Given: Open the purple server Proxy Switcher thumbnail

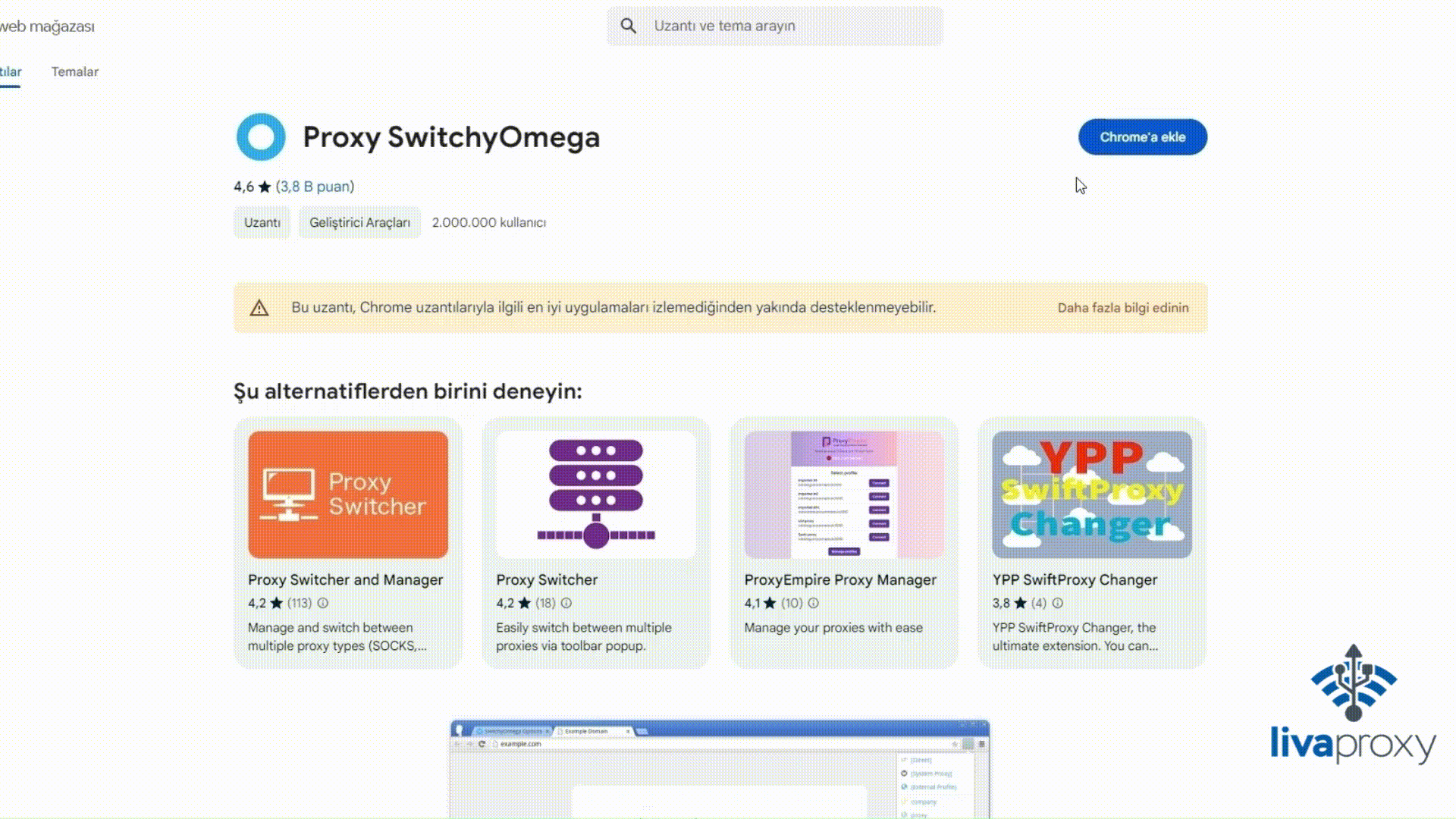Looking at the screenshot, I should tap(596, 494).
